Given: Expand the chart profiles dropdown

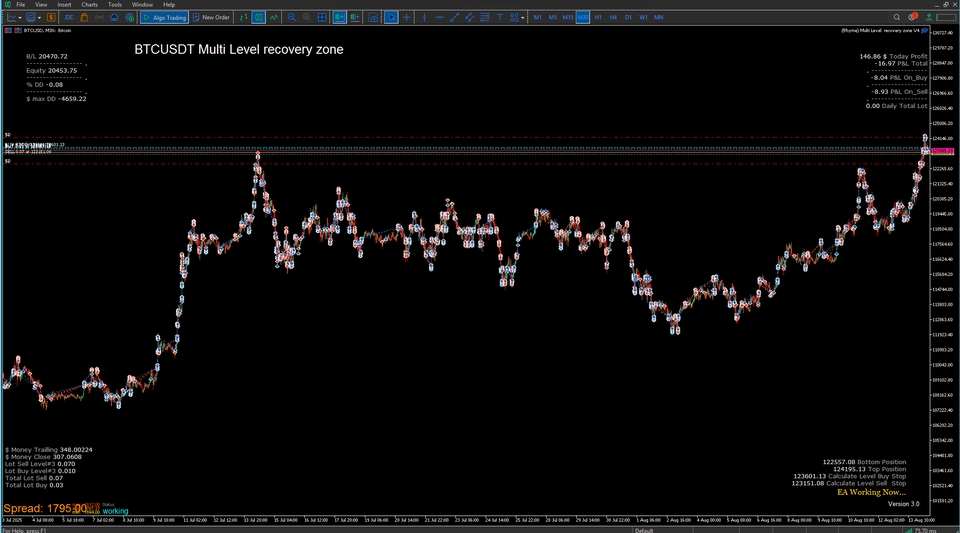Looking at the screenshot, I should coord(39,17).
